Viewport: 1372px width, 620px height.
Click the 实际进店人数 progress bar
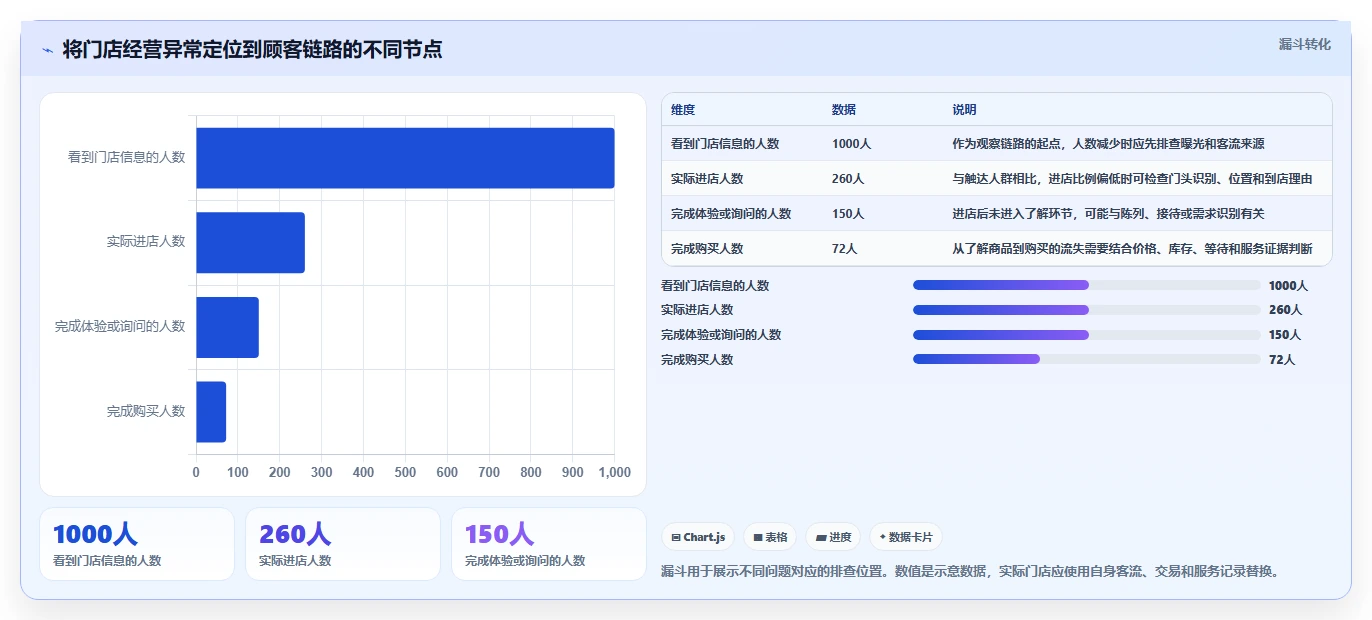[x=1087, y=310]
